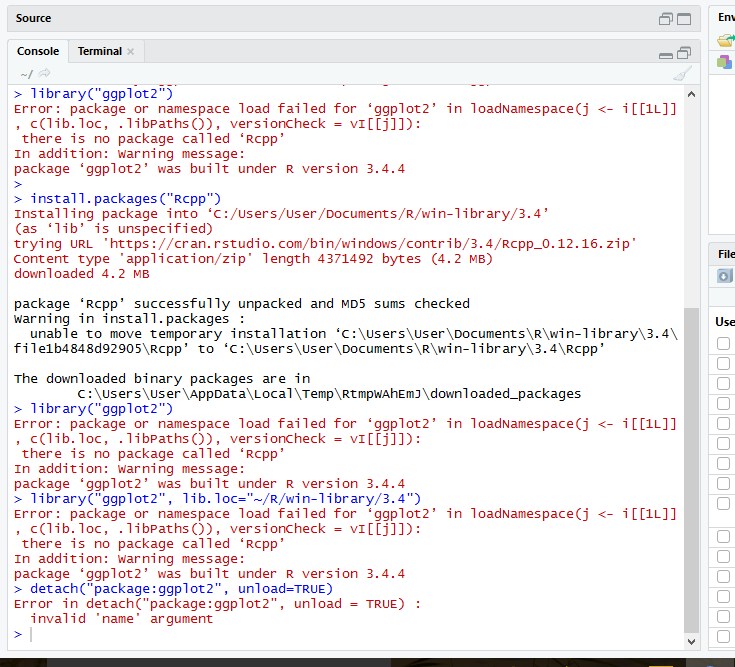Switch to the Console tab
The image size is (735, 667).
click(x=38, y=51)
